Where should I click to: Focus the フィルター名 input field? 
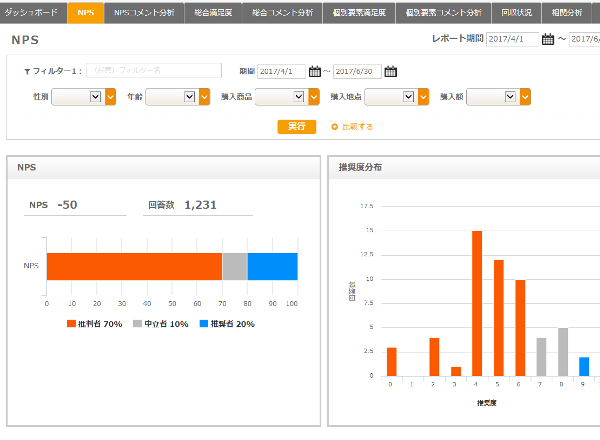point(154,71)
